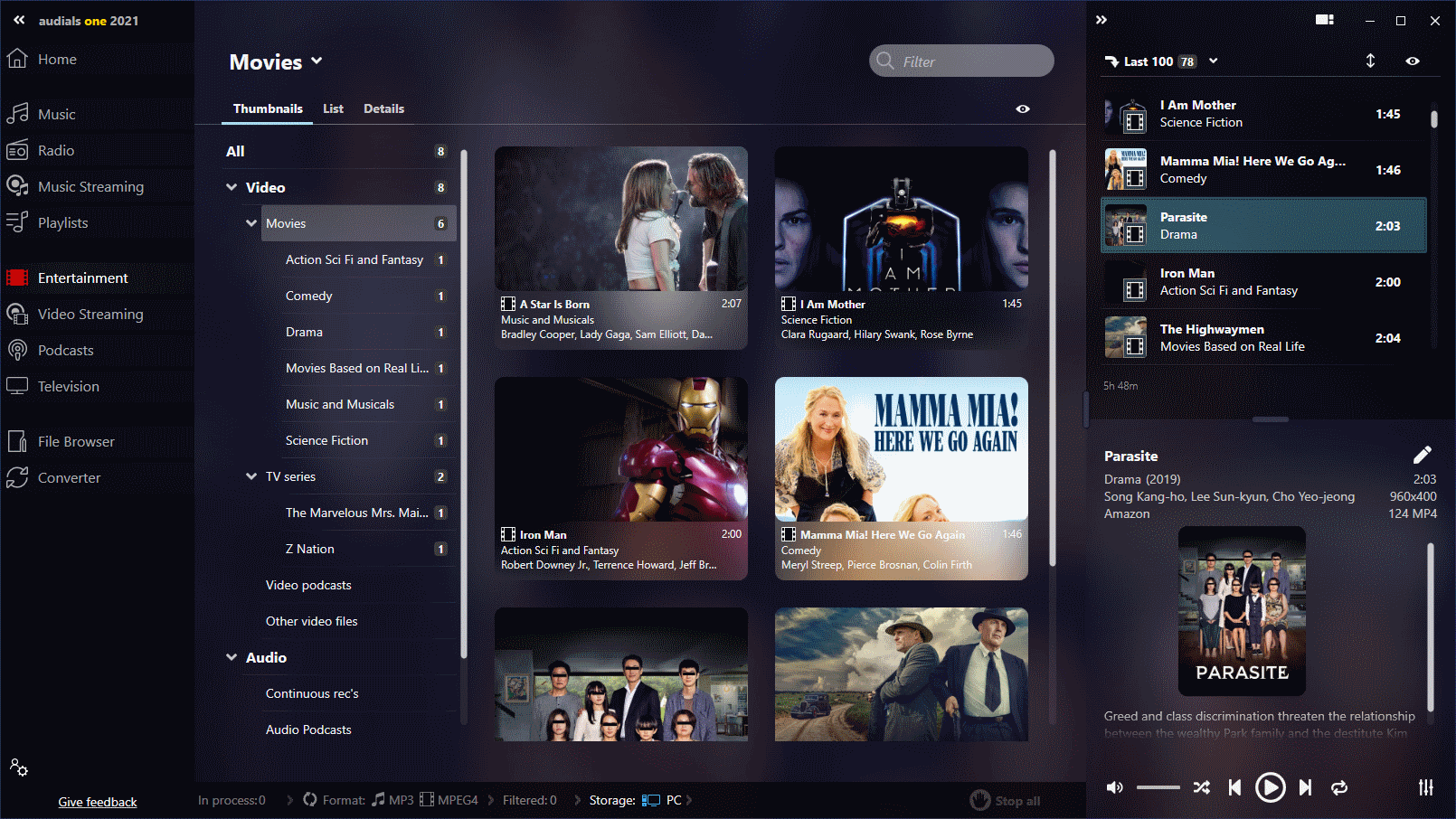Click the category tree scrollbar

[464, 403]
